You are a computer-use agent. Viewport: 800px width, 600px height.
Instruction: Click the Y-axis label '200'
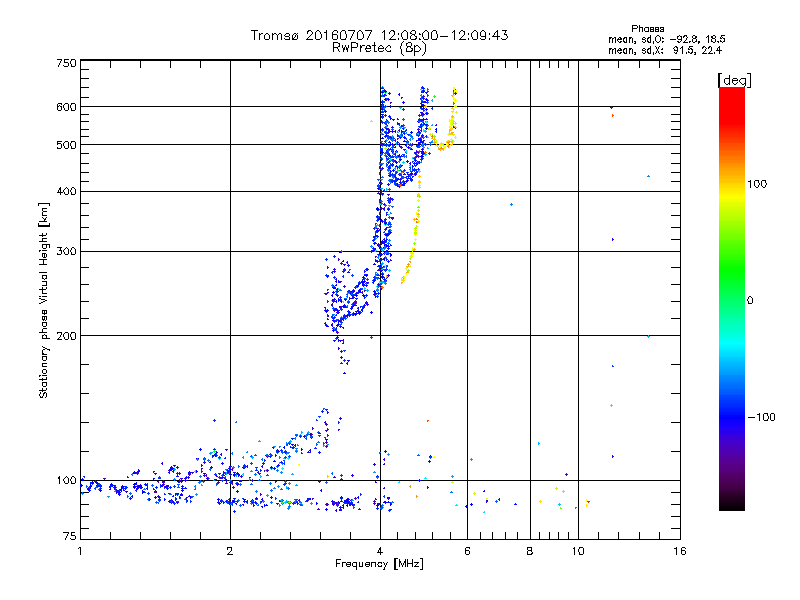click(x=66, y=336)
